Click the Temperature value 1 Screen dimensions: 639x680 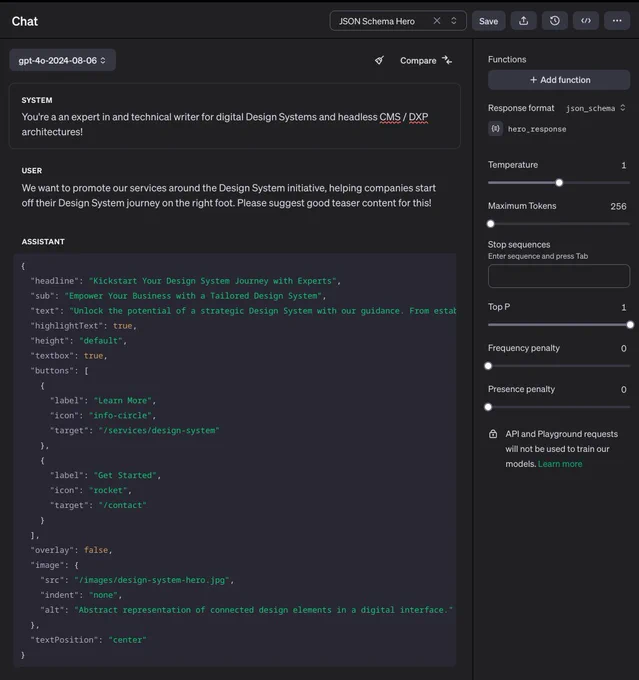pyautogui.click(x=624, y=165)
